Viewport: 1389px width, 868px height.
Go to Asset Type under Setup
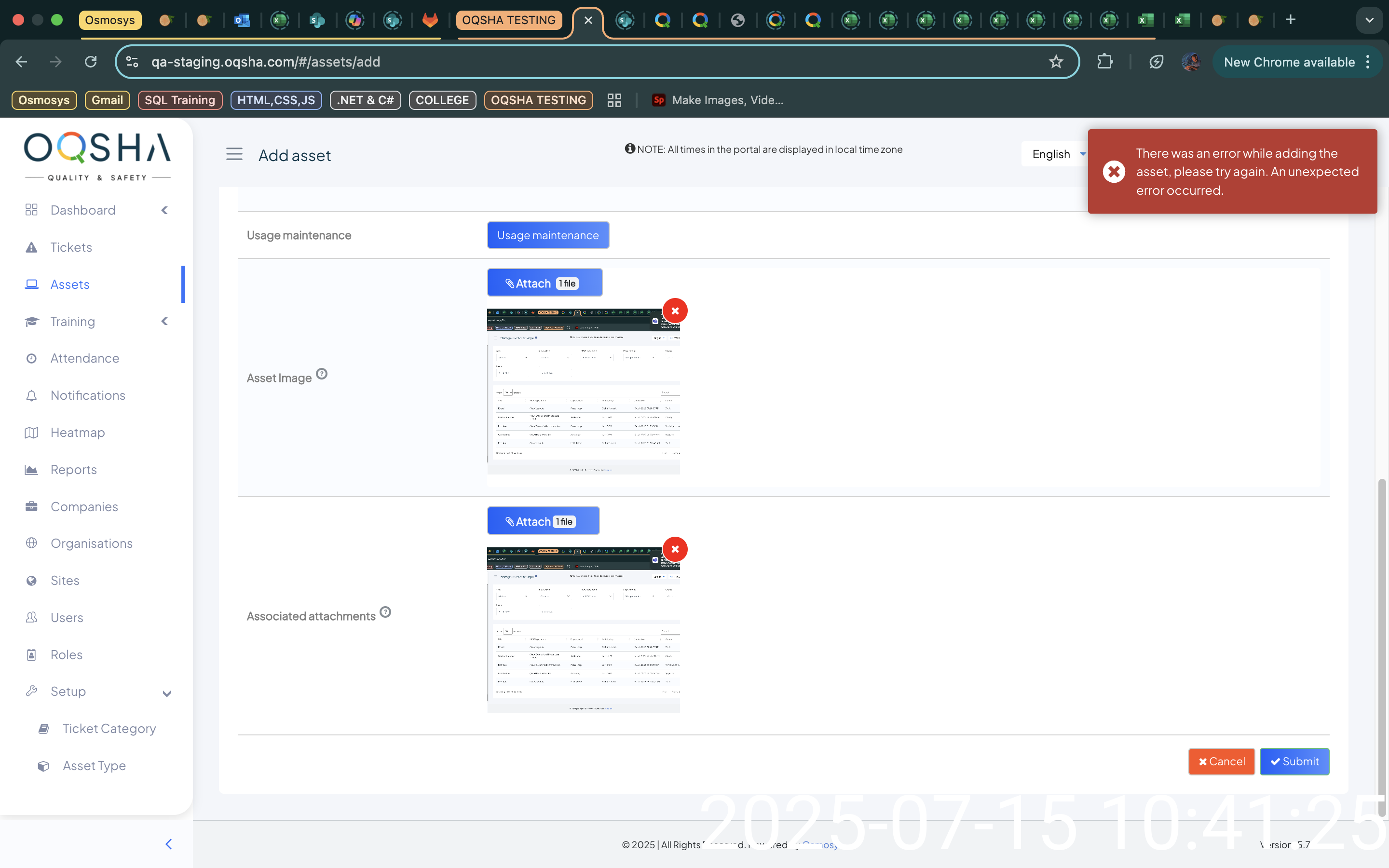94,766
